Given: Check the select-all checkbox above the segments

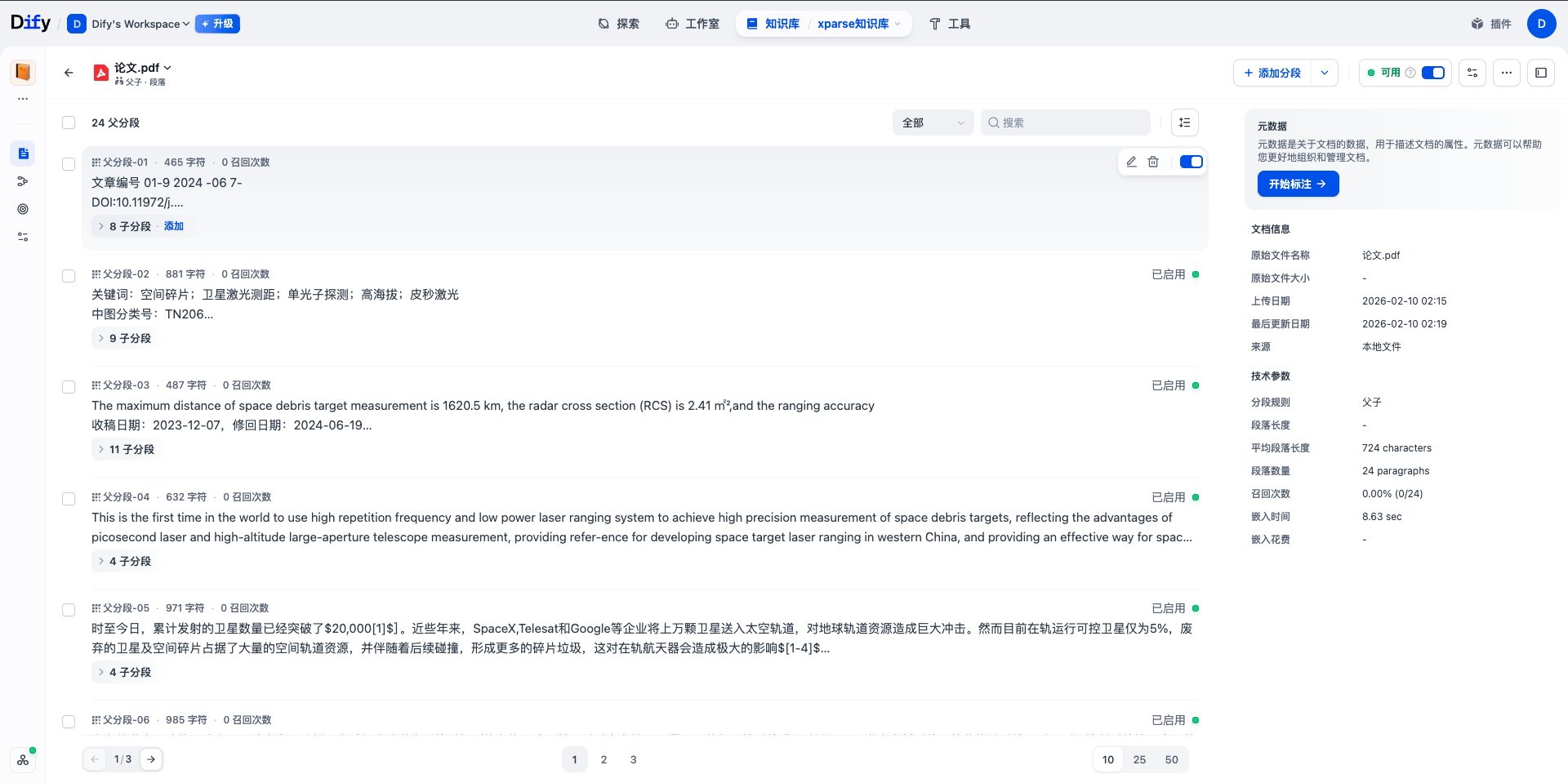Looking at the screenshot, I should 69,122.
